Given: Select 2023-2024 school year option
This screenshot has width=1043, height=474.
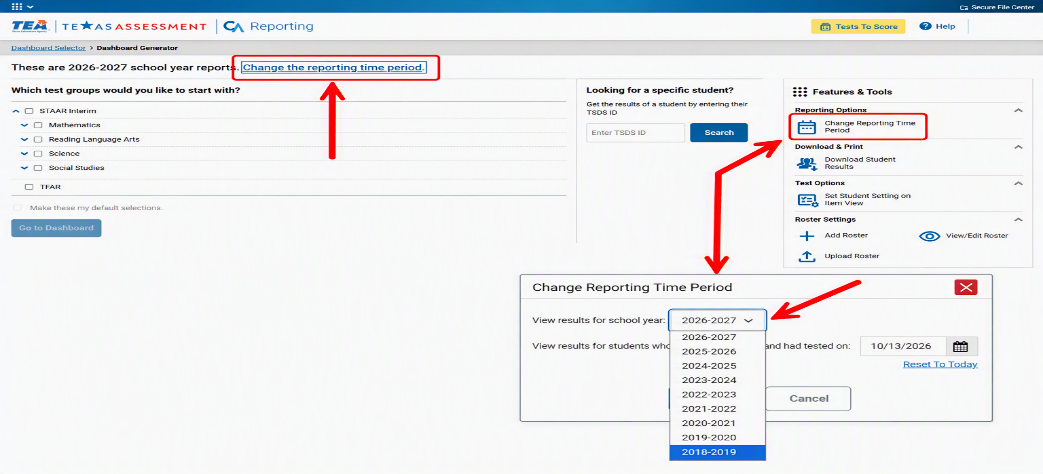Looking at the screenshot, I should click(x=718, y=380).
